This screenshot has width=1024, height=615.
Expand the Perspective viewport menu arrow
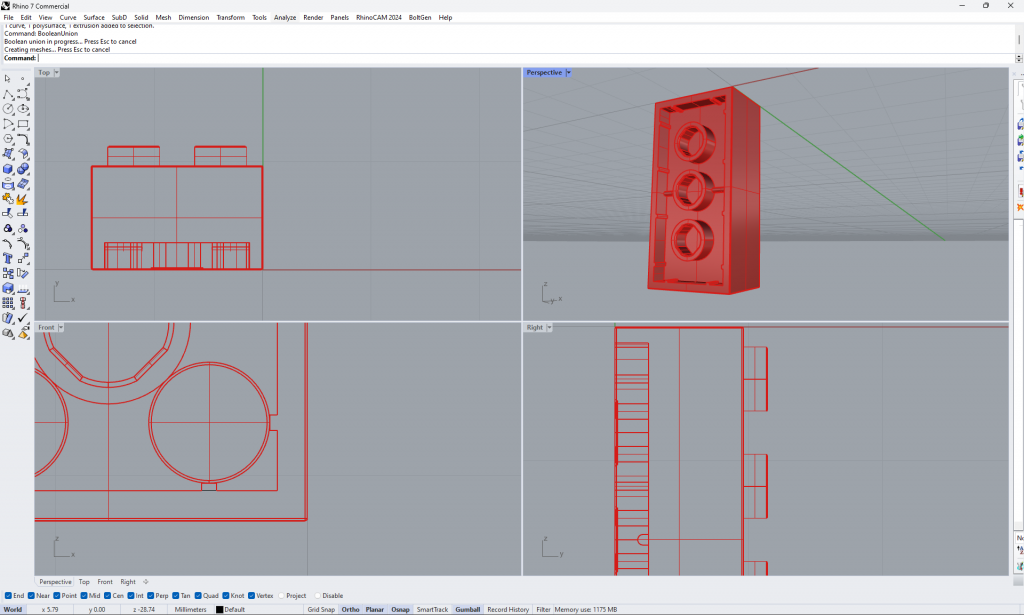click(568, 73)
